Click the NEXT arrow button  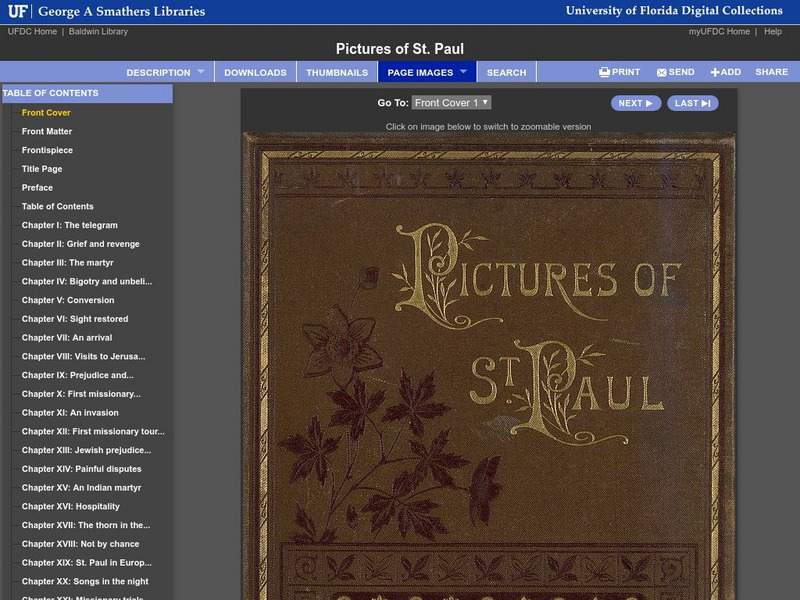[x=635, y=102]
